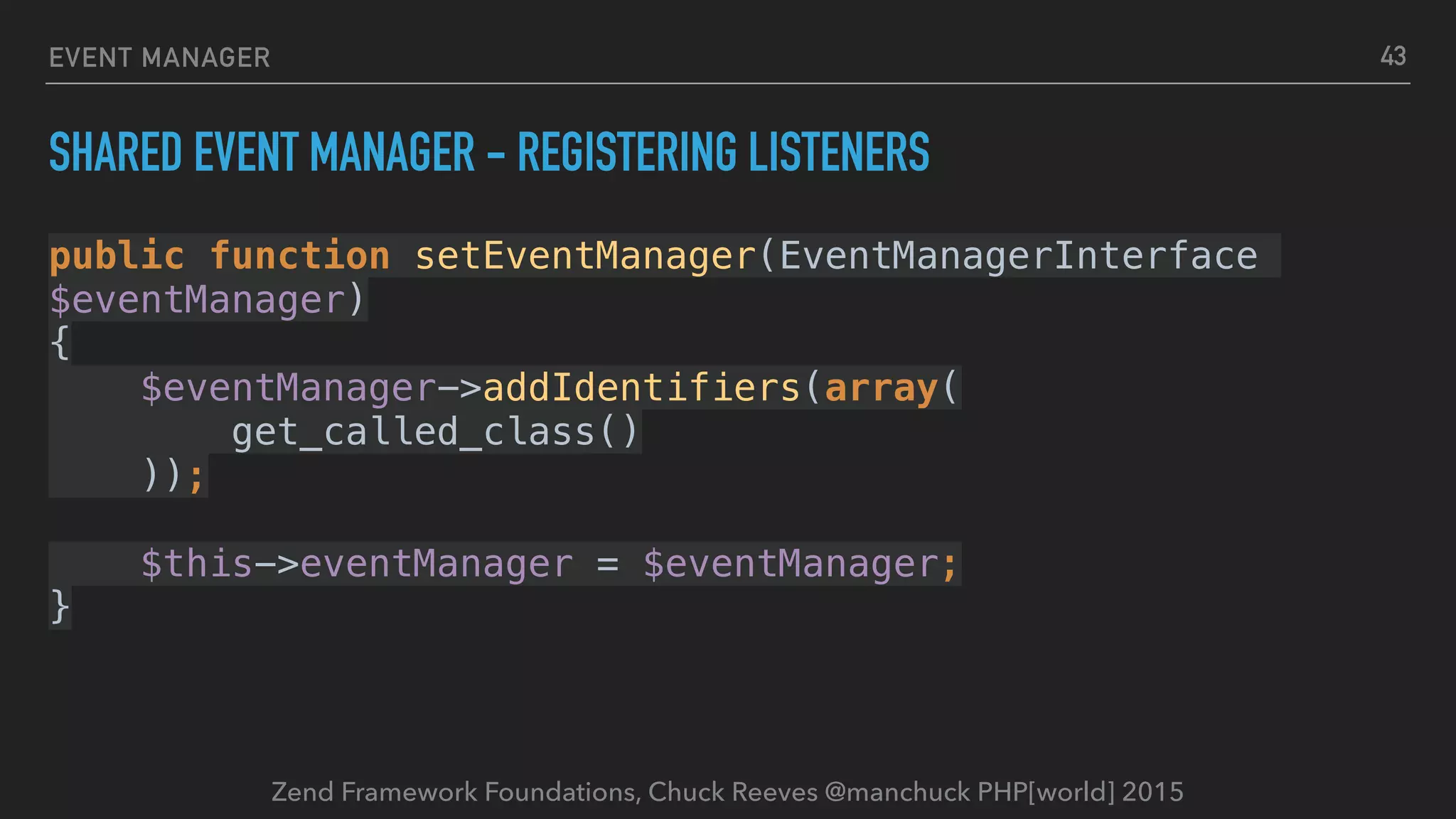Image resolution: width=1456 pixels, height=819 pixels.
Task: Click the 'array' keyword in the code
Action: pos(881,389)
